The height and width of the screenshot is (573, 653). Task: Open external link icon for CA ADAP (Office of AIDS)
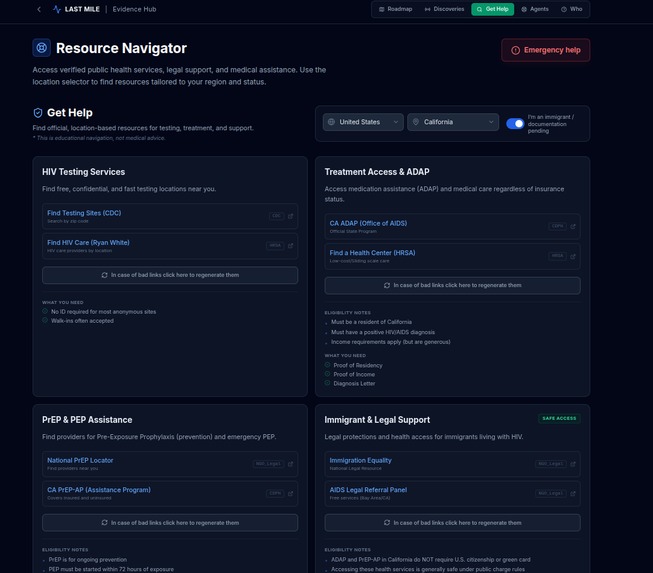tap(573, 226)
